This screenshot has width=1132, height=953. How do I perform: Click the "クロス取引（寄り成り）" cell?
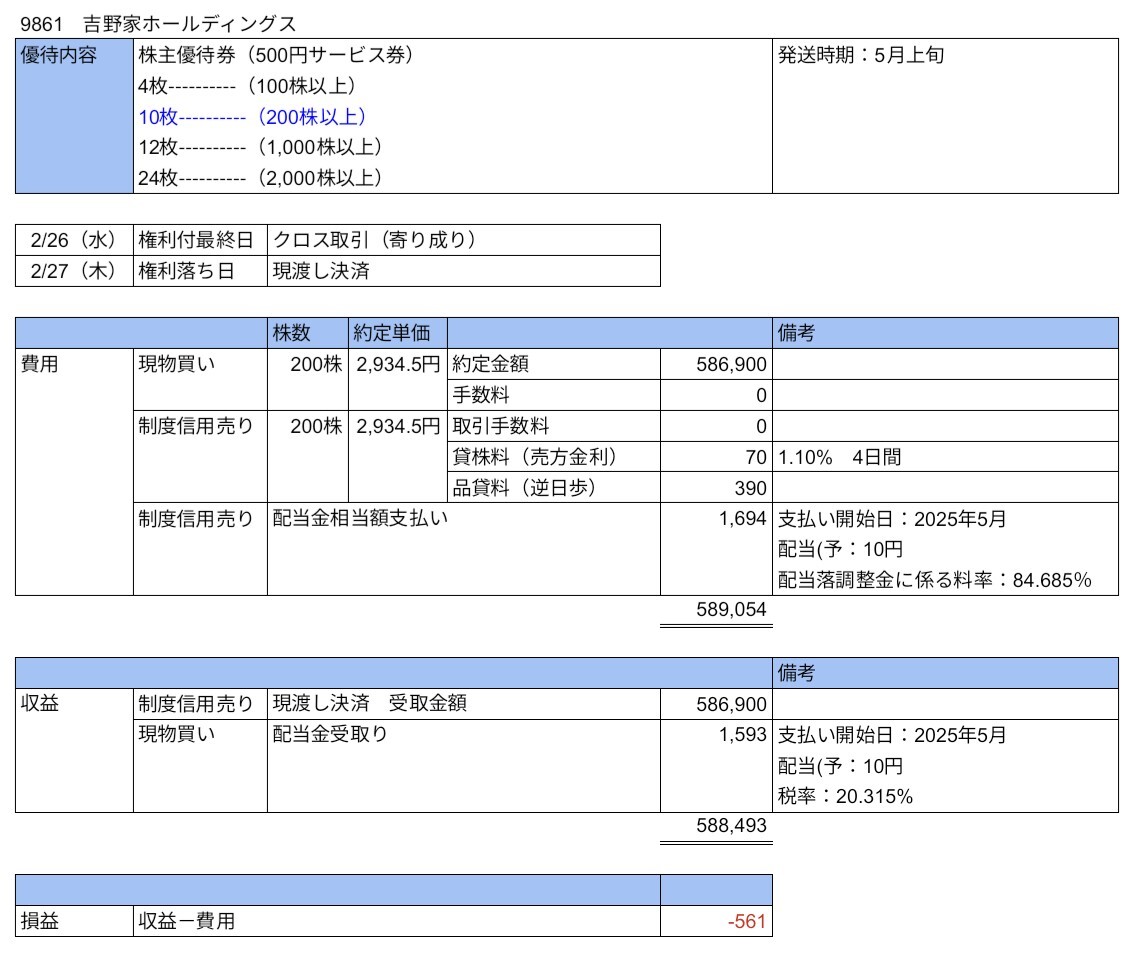463,240
